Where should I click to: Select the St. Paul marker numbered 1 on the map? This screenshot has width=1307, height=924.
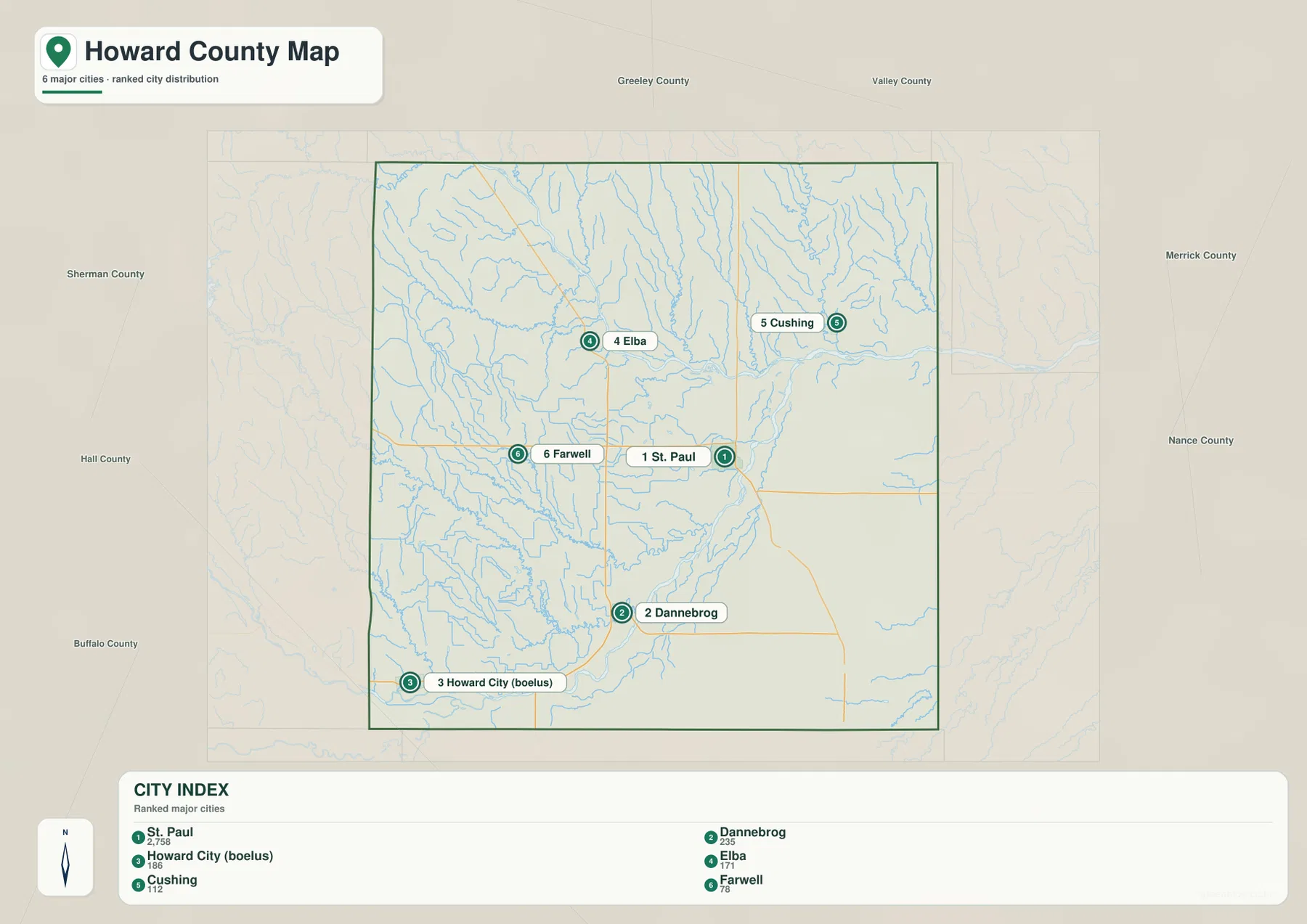[724, 457]
